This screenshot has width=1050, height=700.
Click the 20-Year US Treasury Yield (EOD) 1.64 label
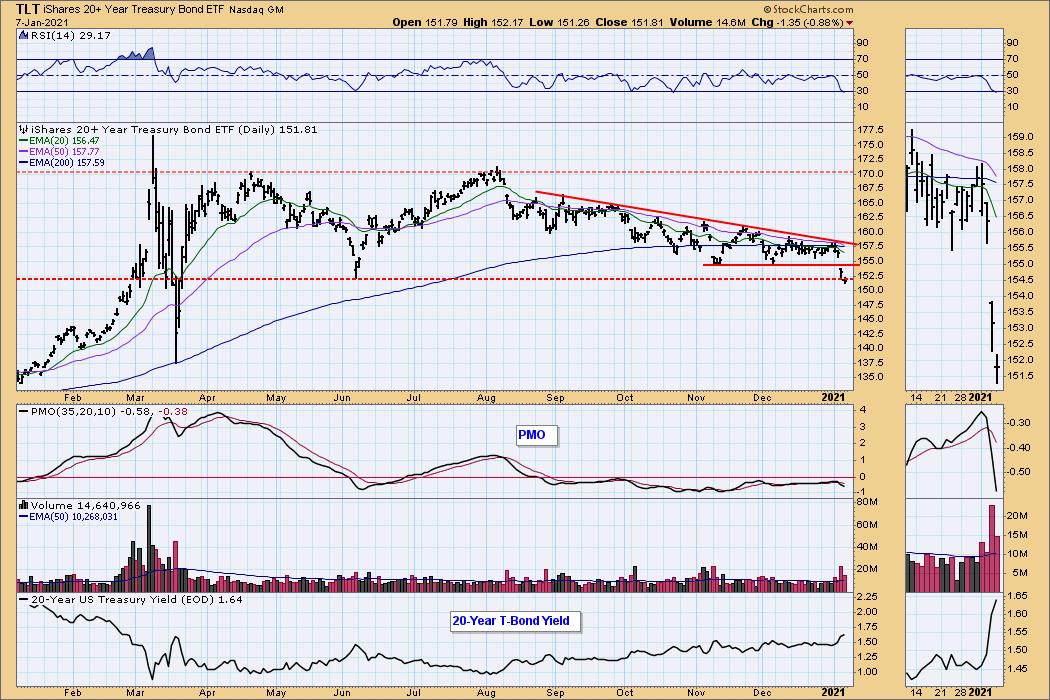click(x=137, y=600)
